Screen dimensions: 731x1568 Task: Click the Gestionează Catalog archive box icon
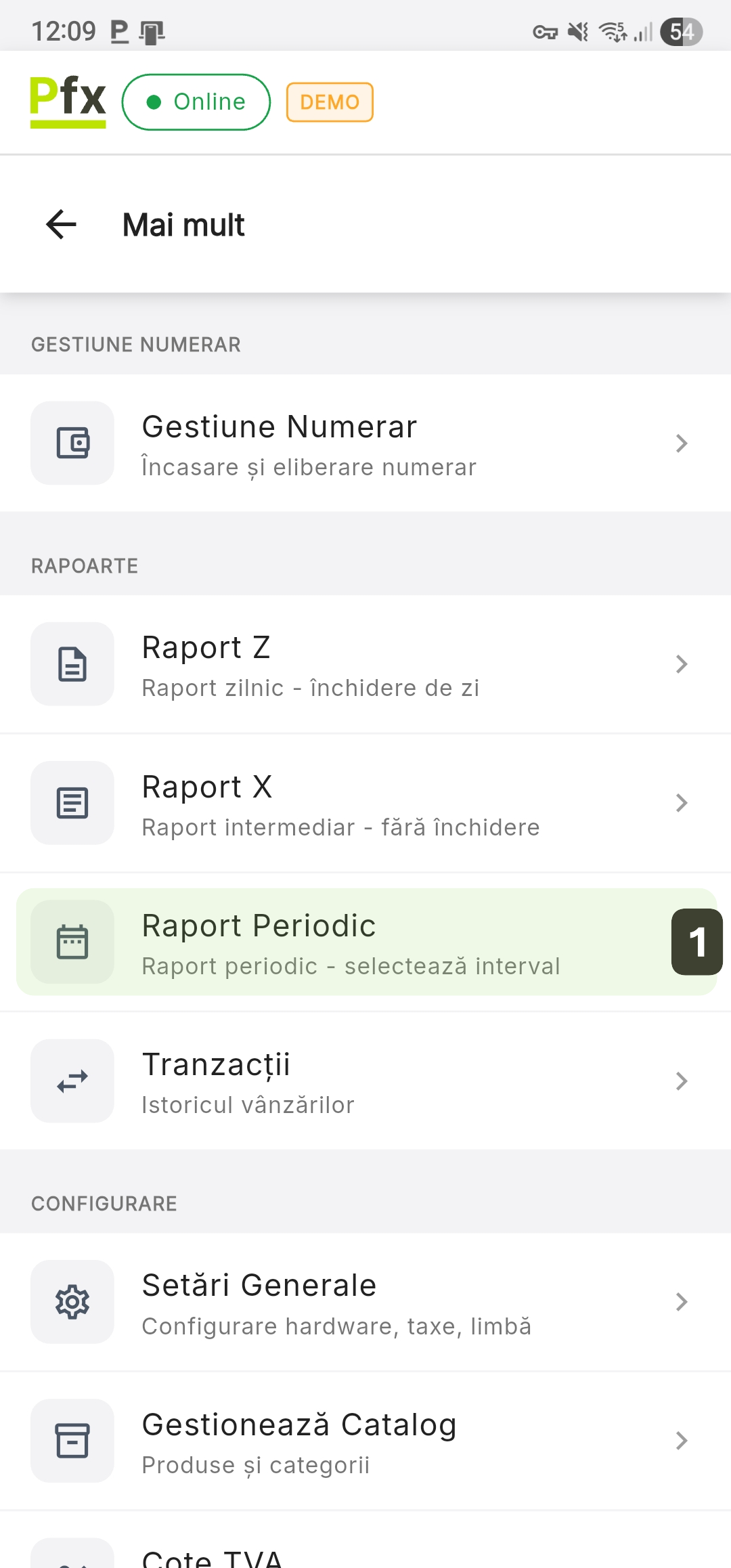pyautogui.click(x=72, y=1441)
